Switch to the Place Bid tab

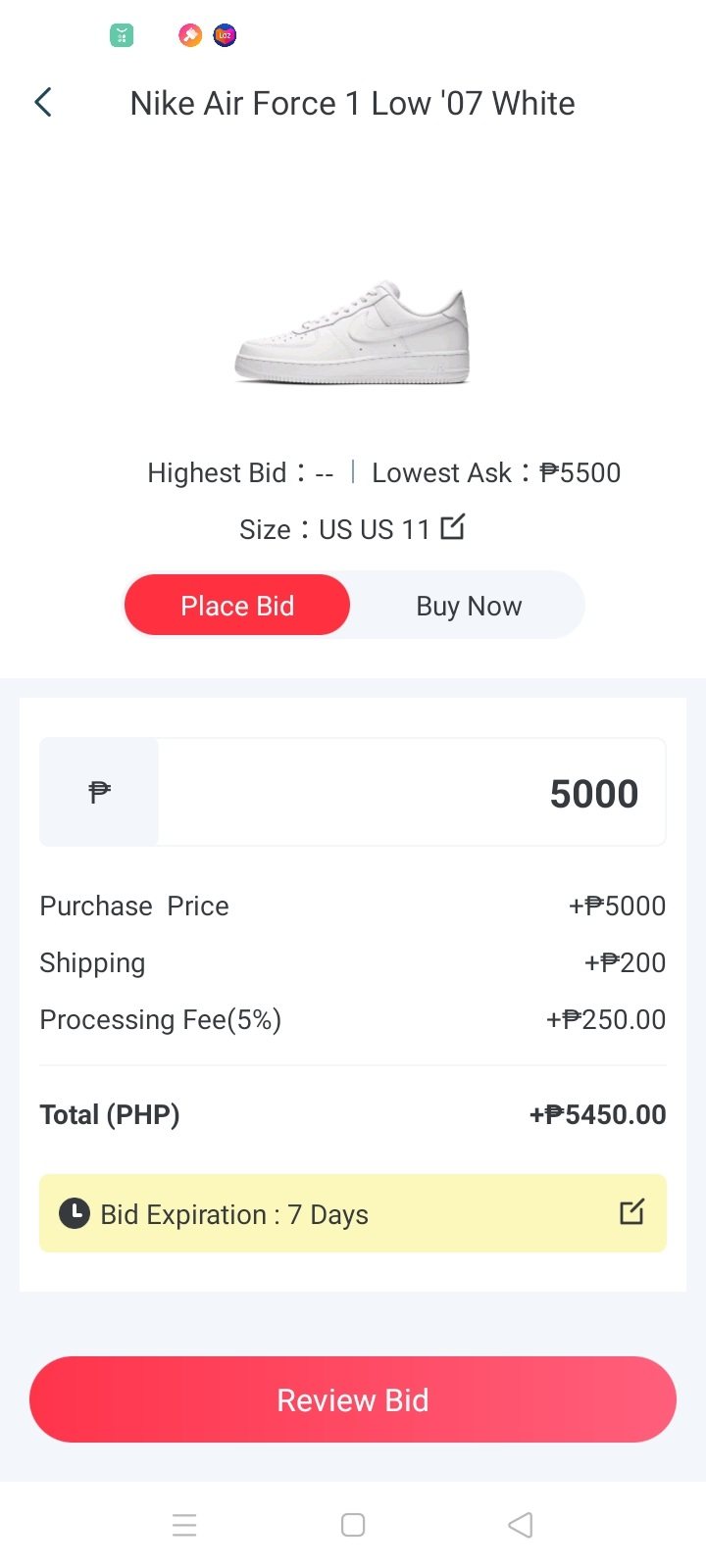coord(237,606)
